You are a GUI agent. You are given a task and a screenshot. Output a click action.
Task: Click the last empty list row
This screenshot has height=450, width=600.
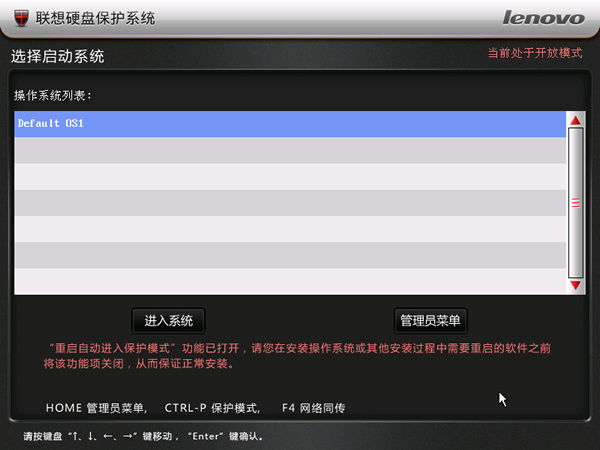[x=290, y=281]
